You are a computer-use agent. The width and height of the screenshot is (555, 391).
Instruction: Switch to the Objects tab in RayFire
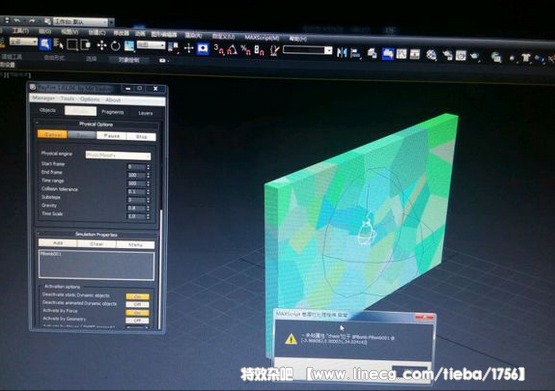tap(48, 110)
